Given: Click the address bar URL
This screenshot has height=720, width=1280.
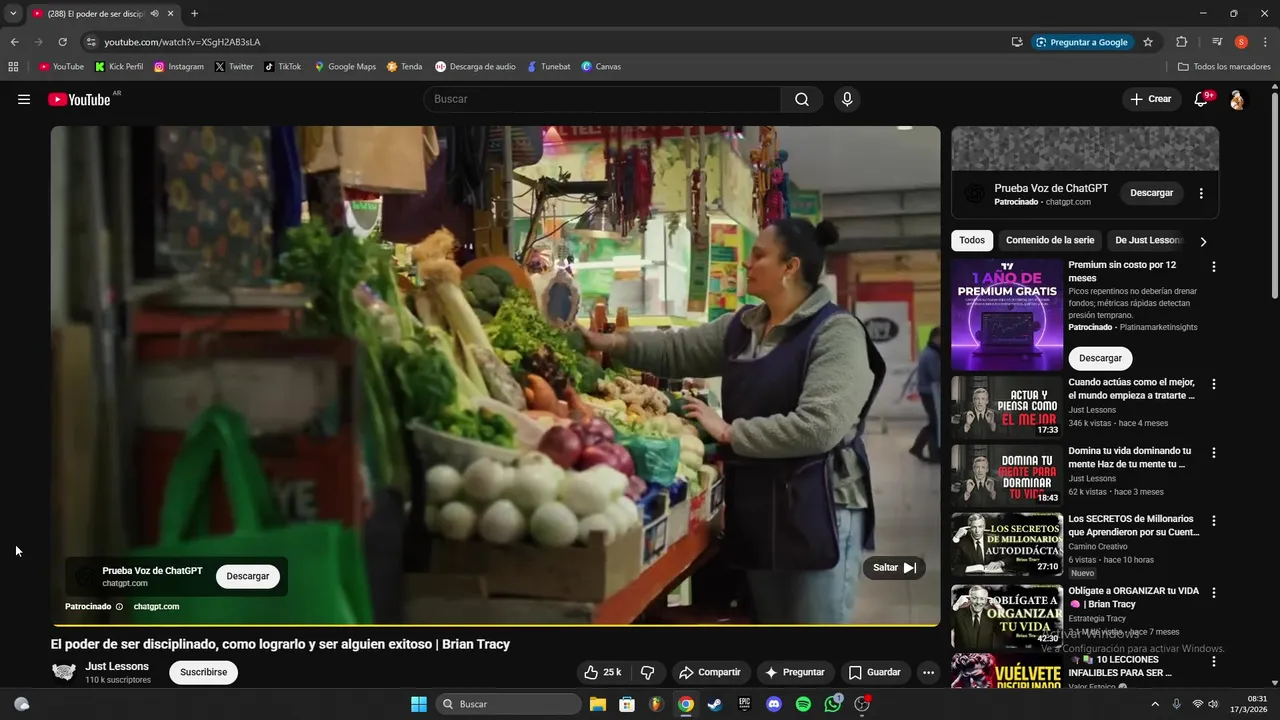Looking at the screenshot, I should 182,42.
